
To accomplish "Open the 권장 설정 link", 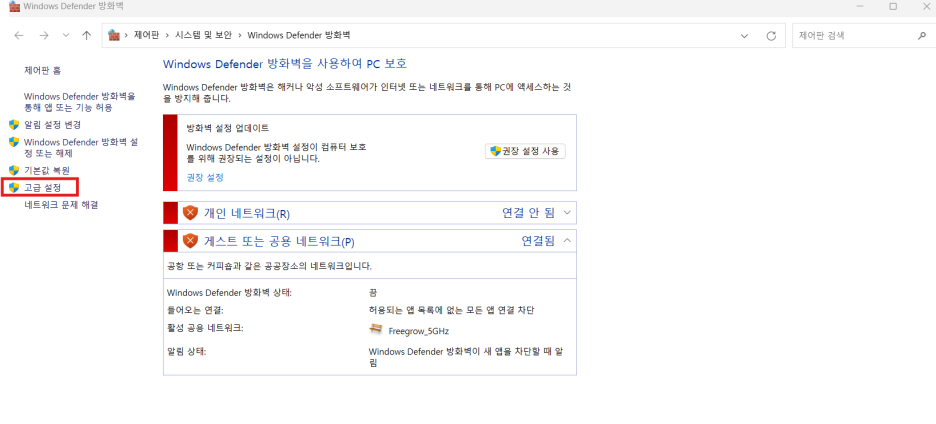I will pos(205,177).
